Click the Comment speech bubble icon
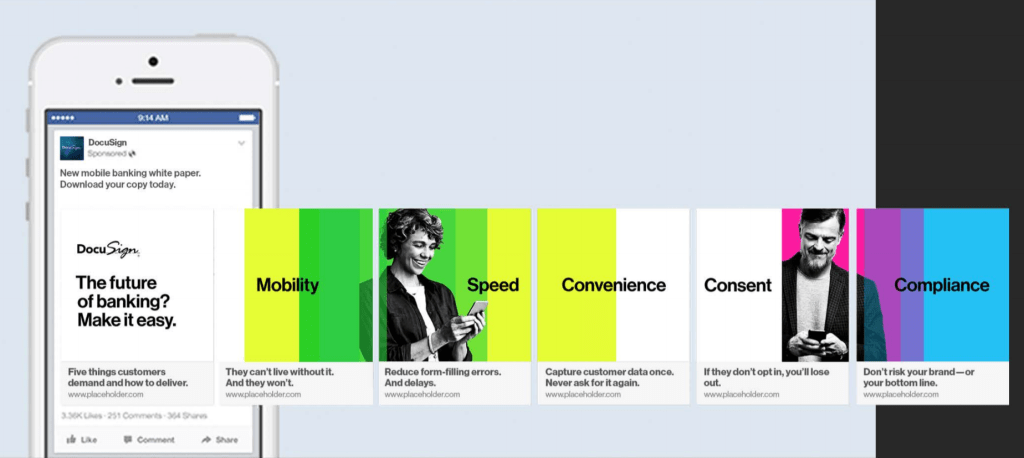 tap(129, 439)
